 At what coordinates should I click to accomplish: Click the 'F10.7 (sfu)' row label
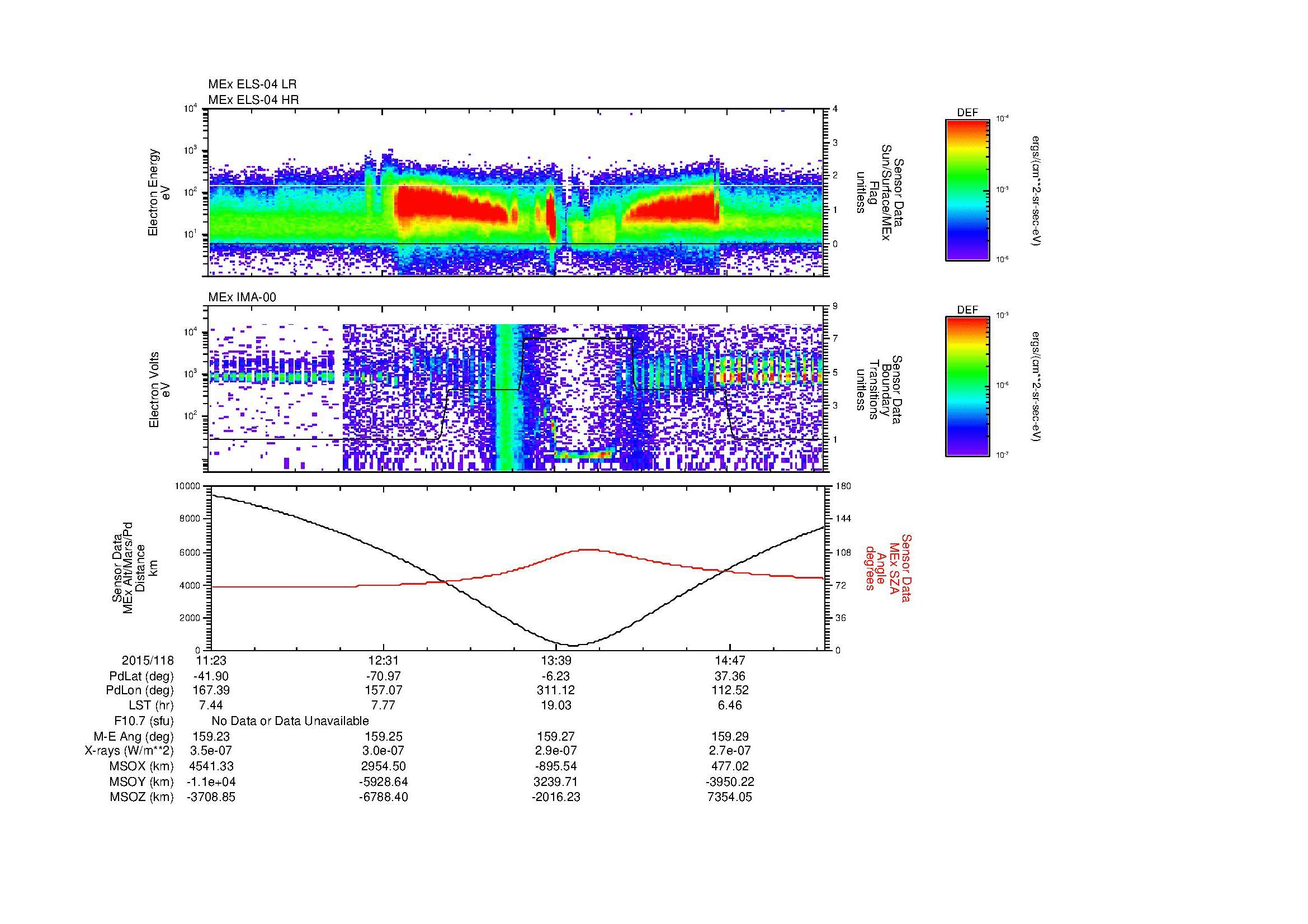point(144,721)
